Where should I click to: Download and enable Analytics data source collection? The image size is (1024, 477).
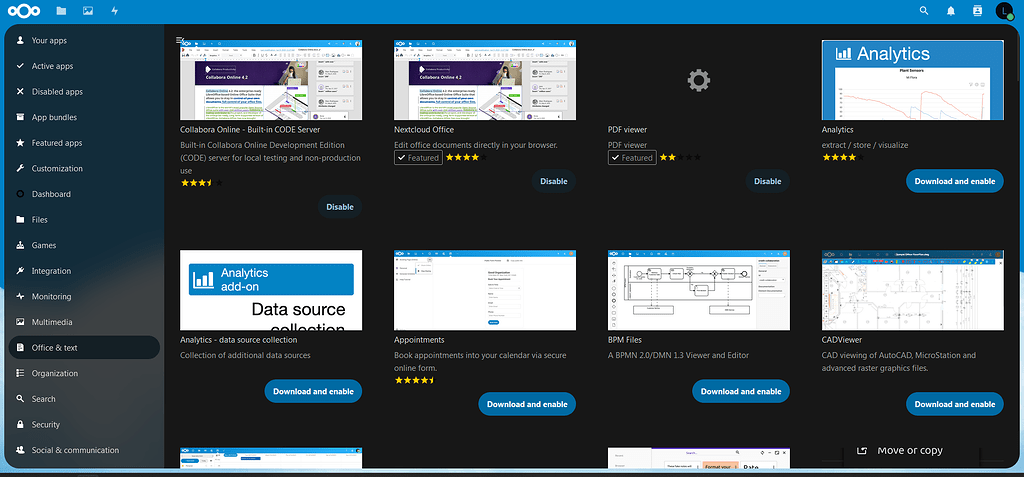(x=313, y=391)
